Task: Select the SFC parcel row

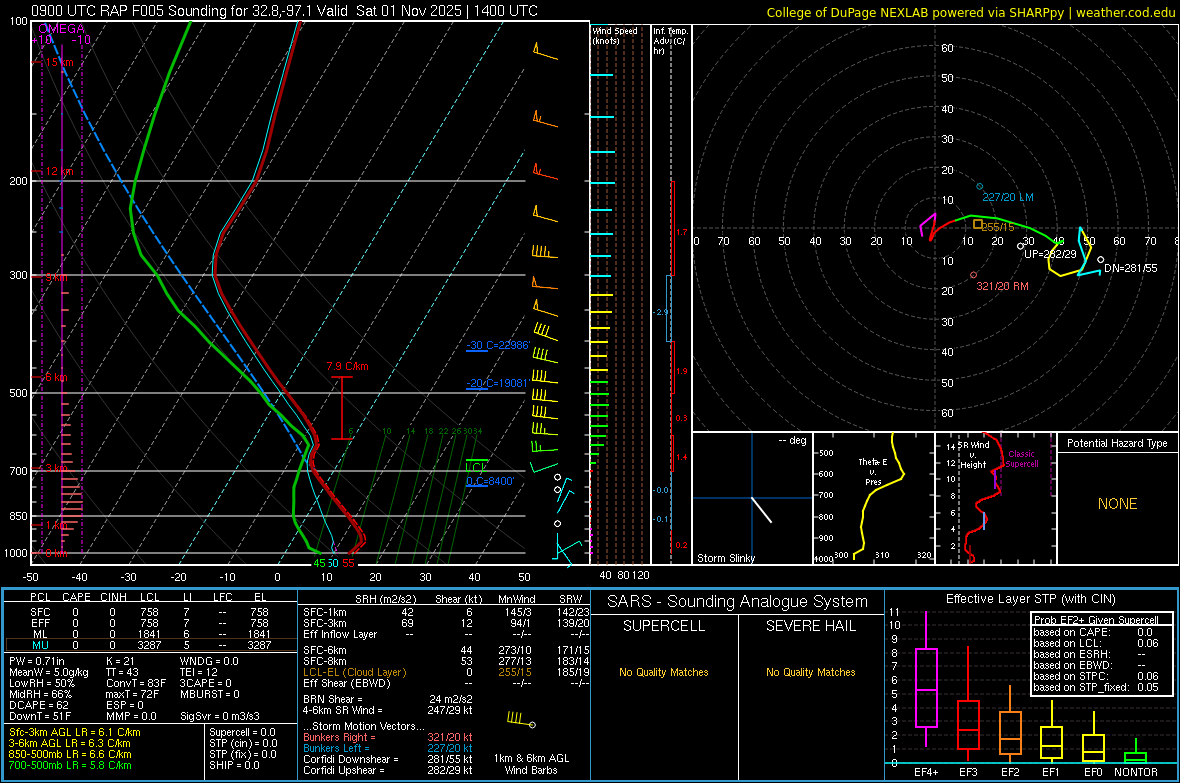Action: [x=151, y=612]
